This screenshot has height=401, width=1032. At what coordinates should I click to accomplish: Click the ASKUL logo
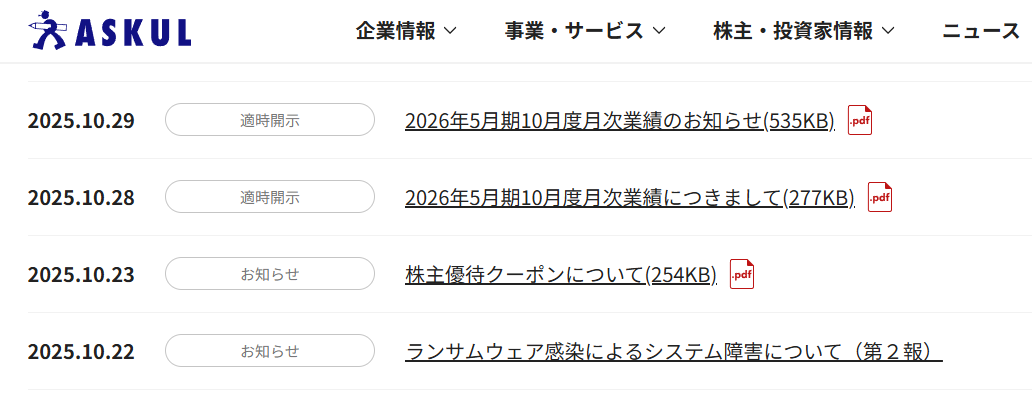click(110, 32)
